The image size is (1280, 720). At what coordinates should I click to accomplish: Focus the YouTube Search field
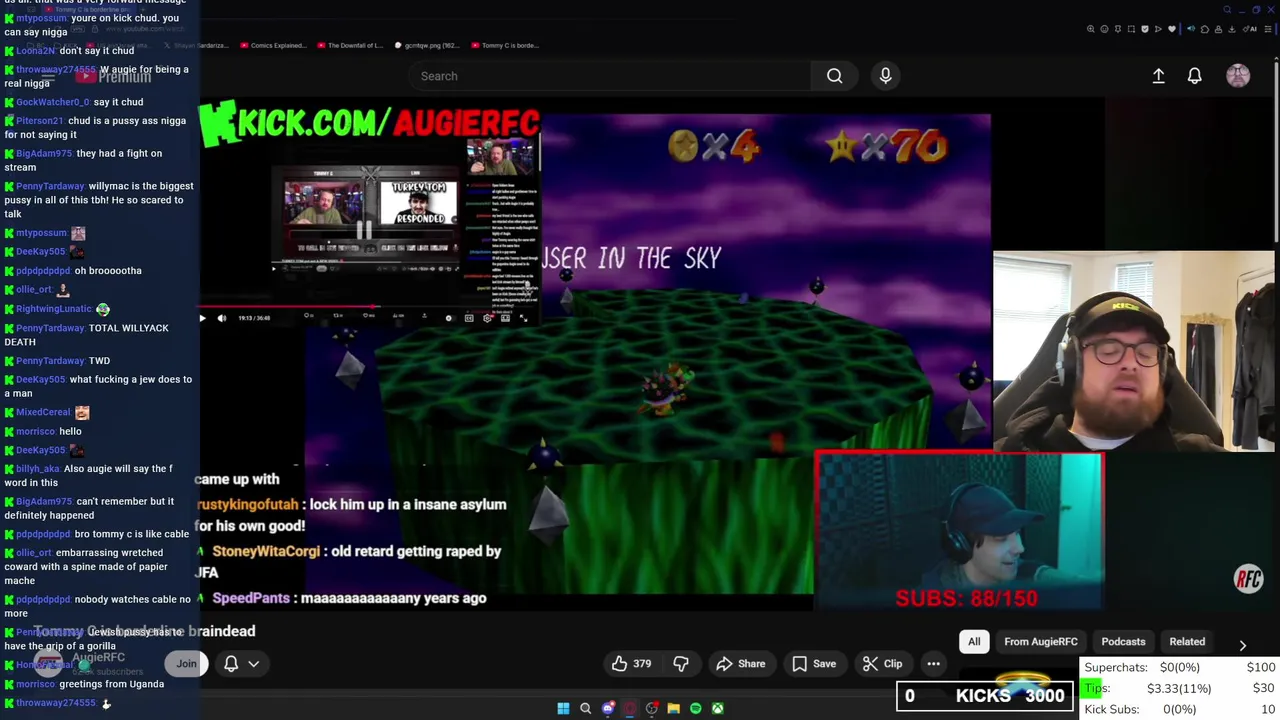click(610, 76)
